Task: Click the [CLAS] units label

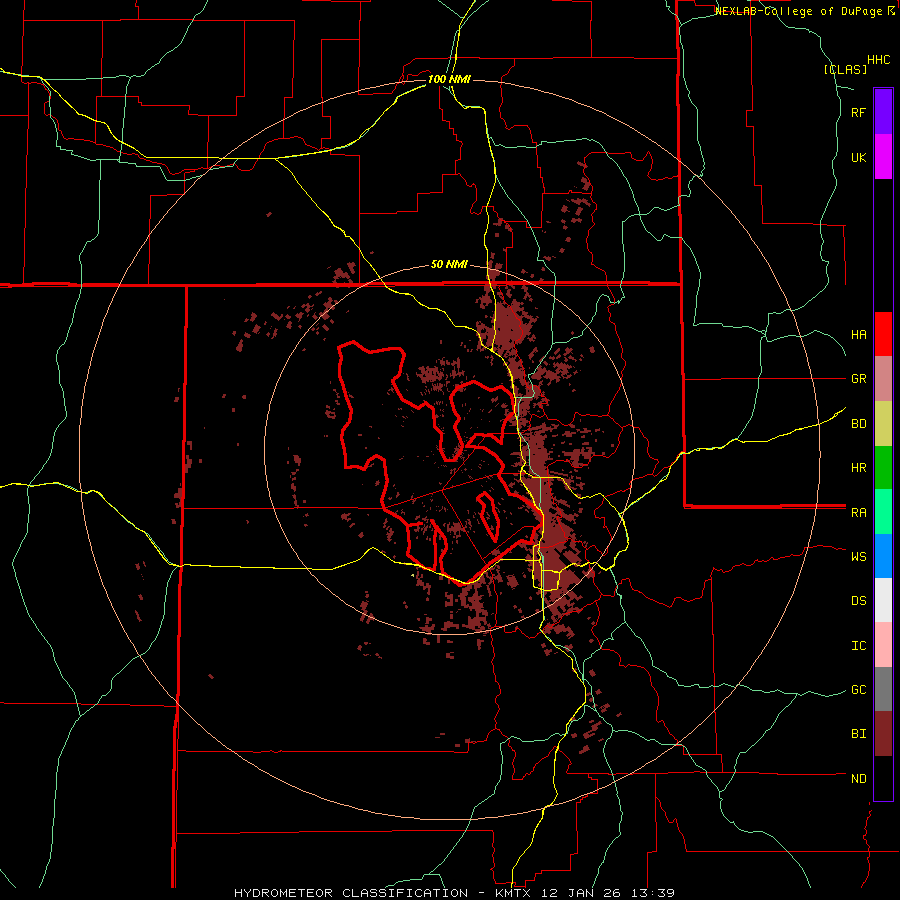Action: click(x=845, y=69)
